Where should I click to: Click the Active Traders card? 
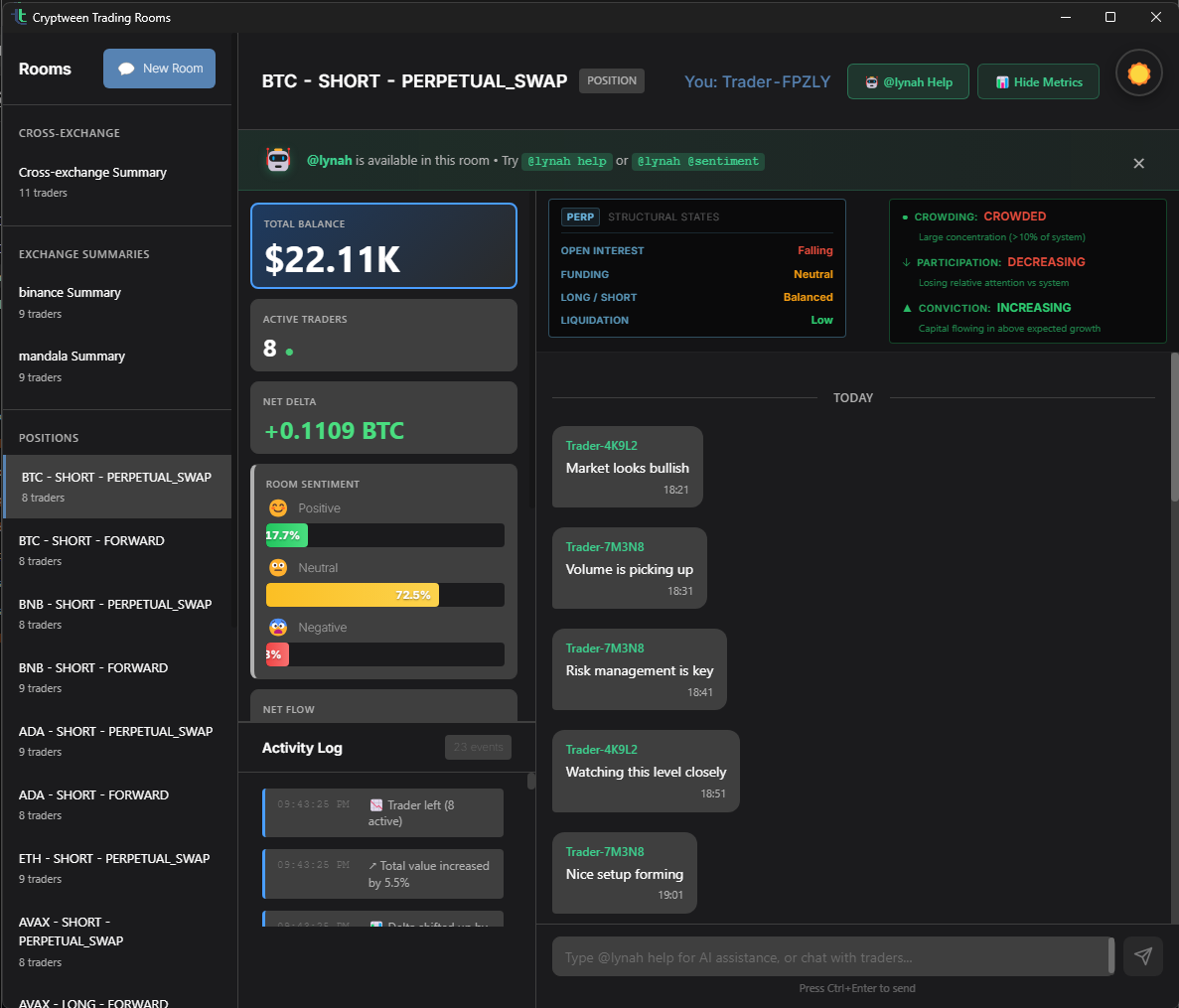pos(383,336)
